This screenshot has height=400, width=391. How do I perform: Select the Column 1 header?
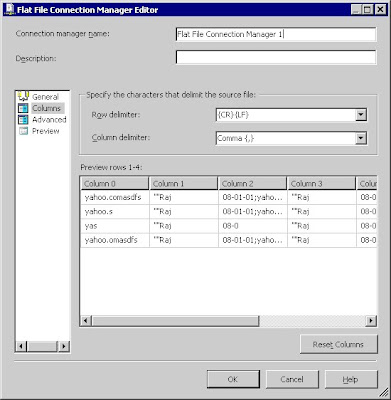pyautogui.click(x=184, y=184)
